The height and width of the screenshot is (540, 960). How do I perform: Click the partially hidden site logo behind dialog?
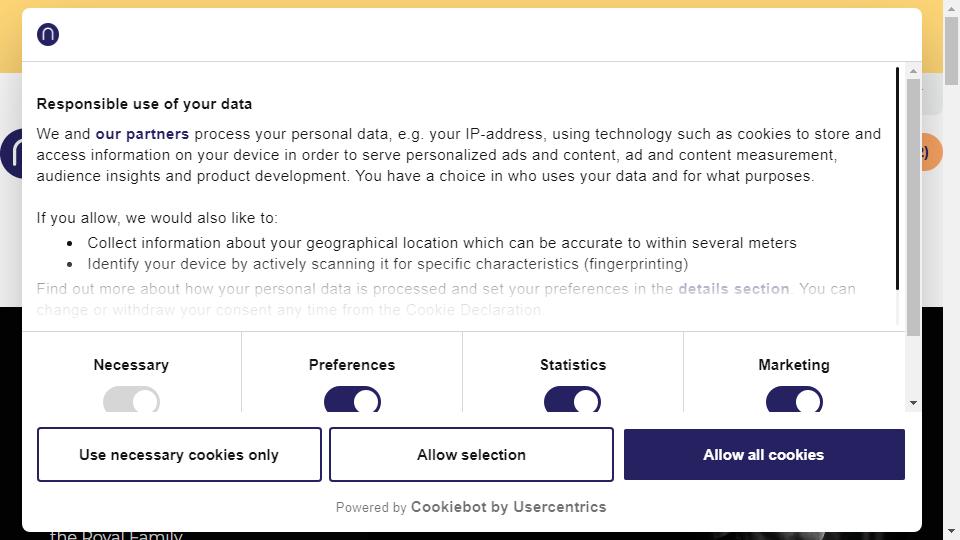pos(11,154)
